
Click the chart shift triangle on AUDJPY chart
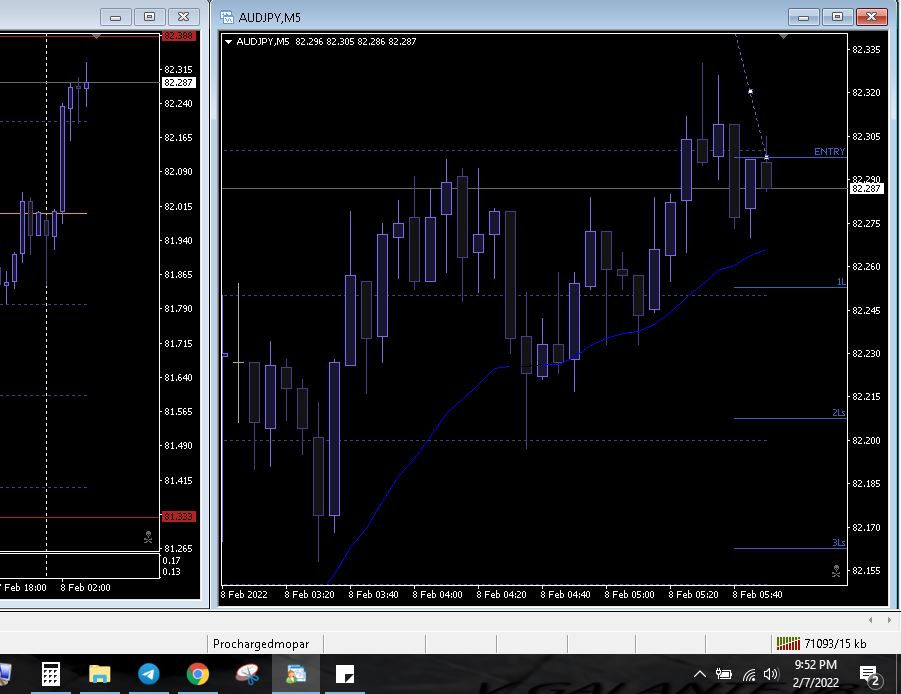click(784, 36)
